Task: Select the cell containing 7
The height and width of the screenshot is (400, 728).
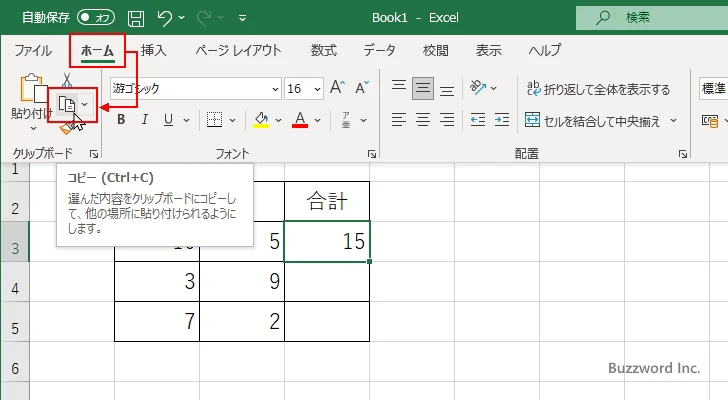Action: click(x=157, y=321)
